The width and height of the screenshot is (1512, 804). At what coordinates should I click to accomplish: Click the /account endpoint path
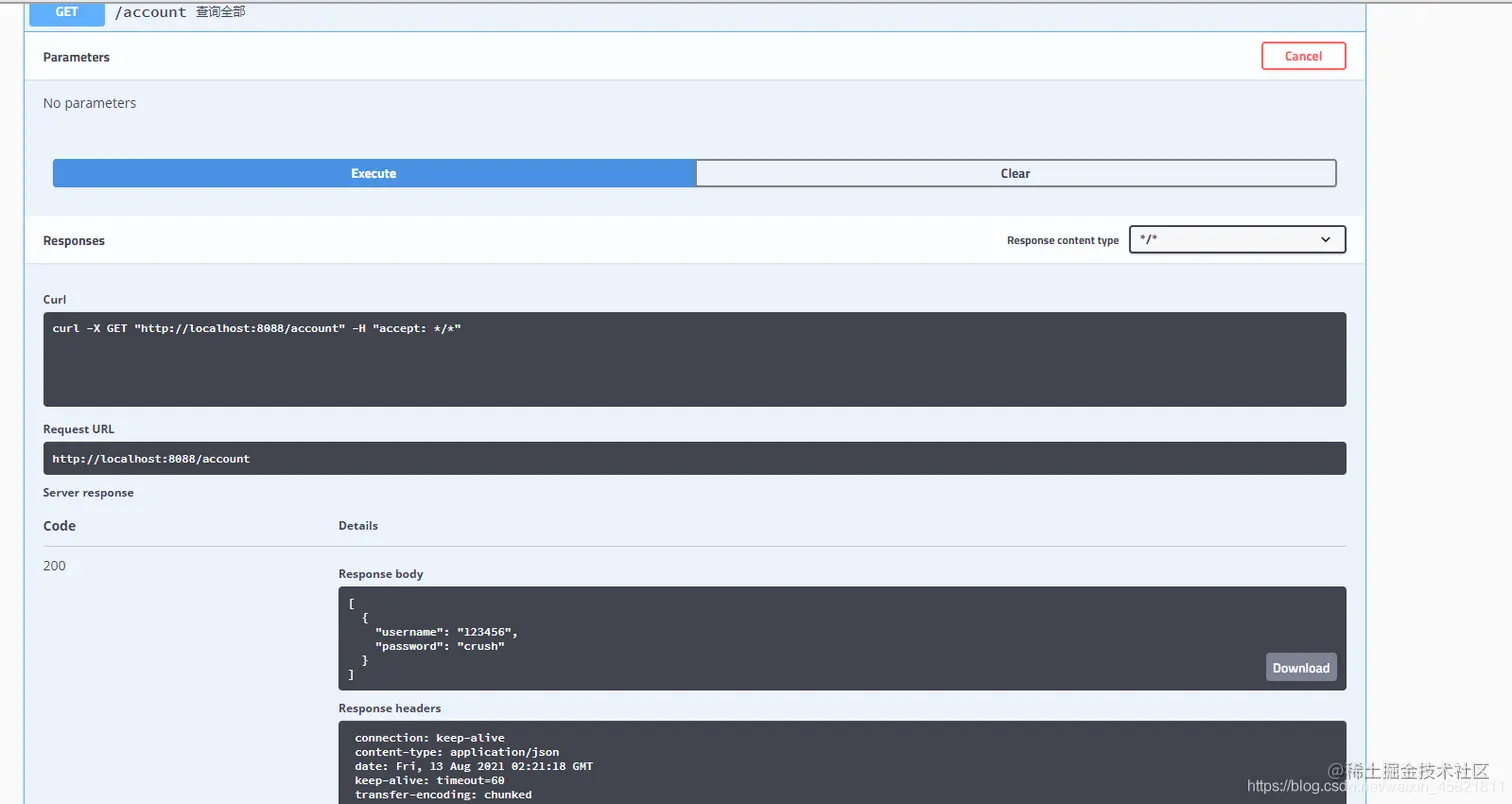(x=150, y=12)
